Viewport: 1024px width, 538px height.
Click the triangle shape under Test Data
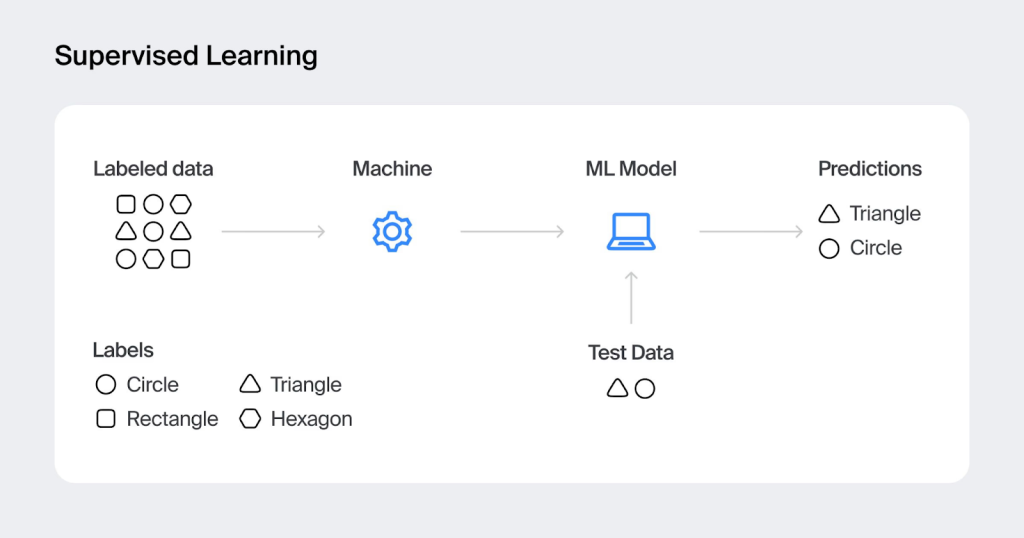[617, 388]
